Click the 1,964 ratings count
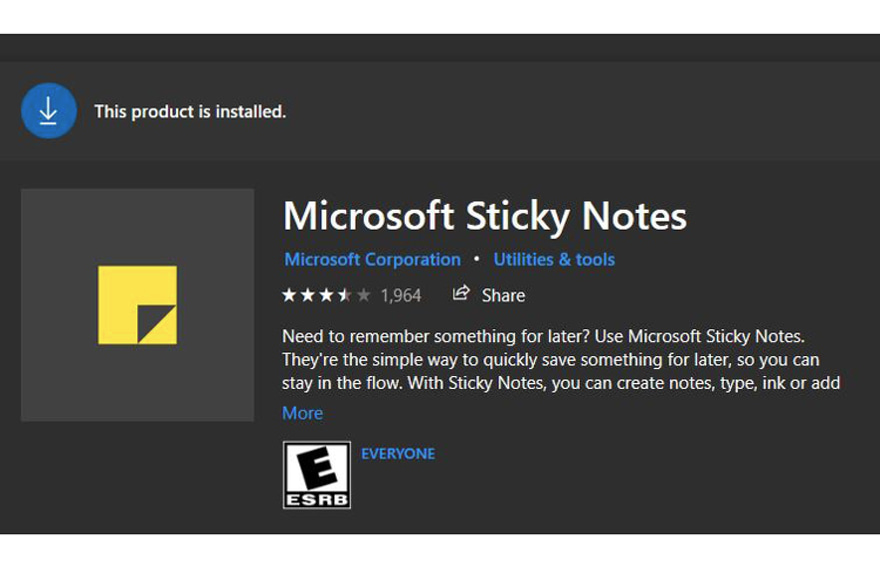The height and width of the screenshot is (567, 880). coord(401,295)
